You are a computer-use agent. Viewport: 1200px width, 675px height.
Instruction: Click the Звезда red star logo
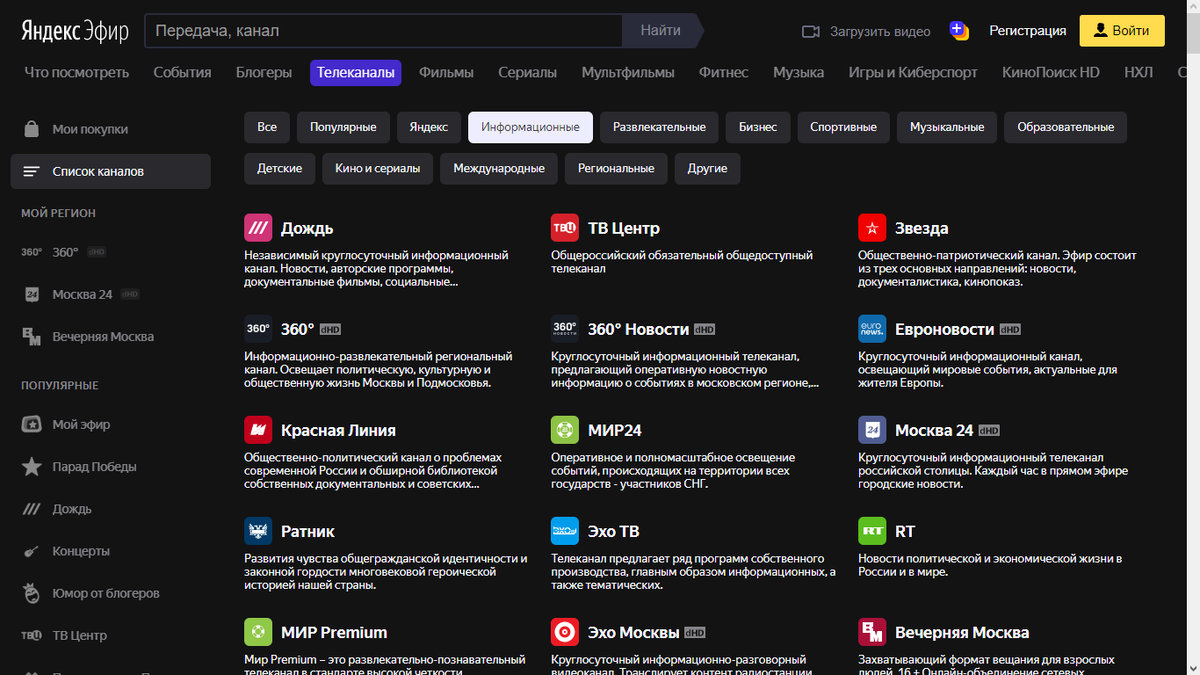pos(872,228)
